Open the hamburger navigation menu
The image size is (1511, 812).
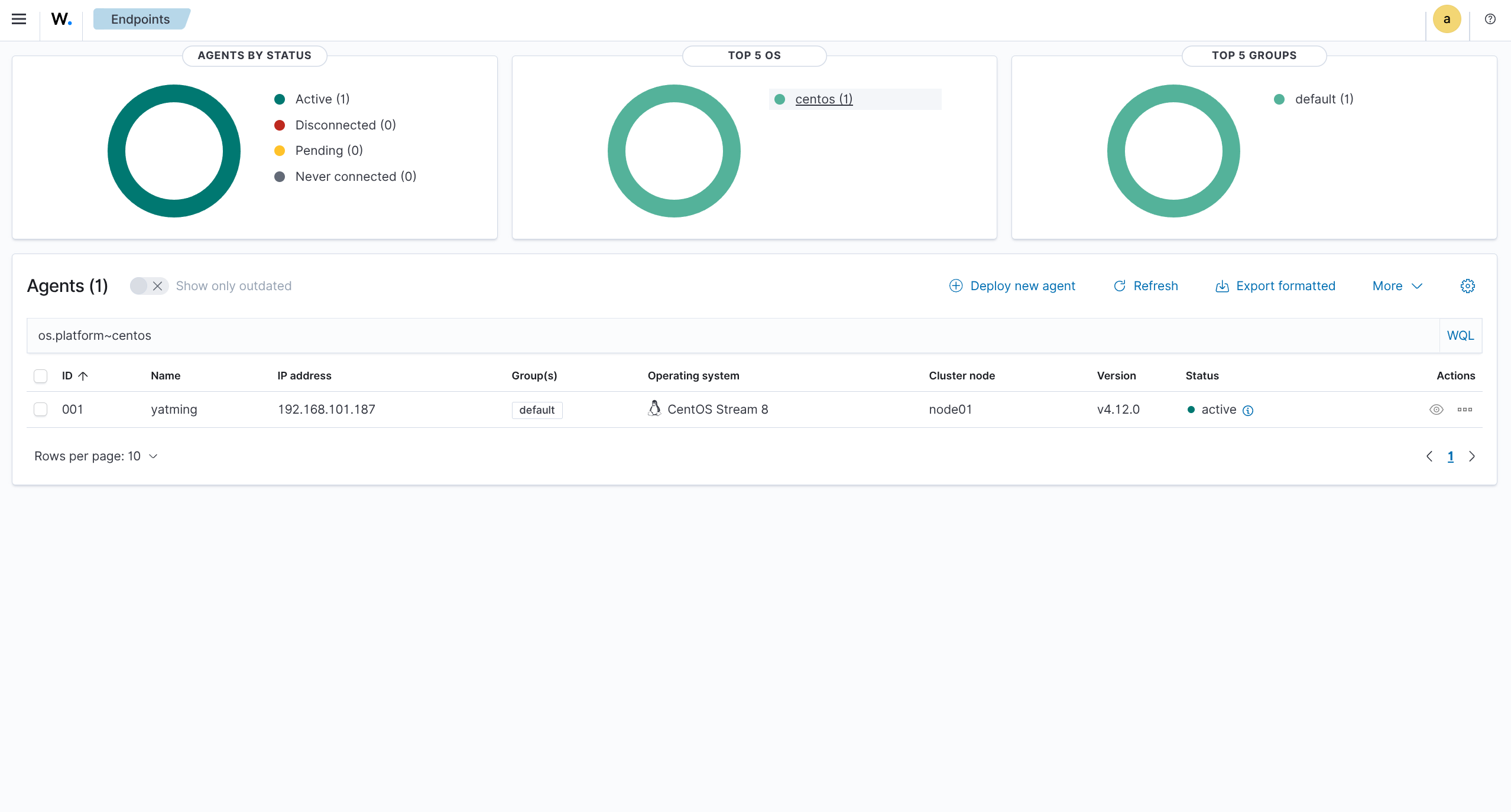click(19, 19)
